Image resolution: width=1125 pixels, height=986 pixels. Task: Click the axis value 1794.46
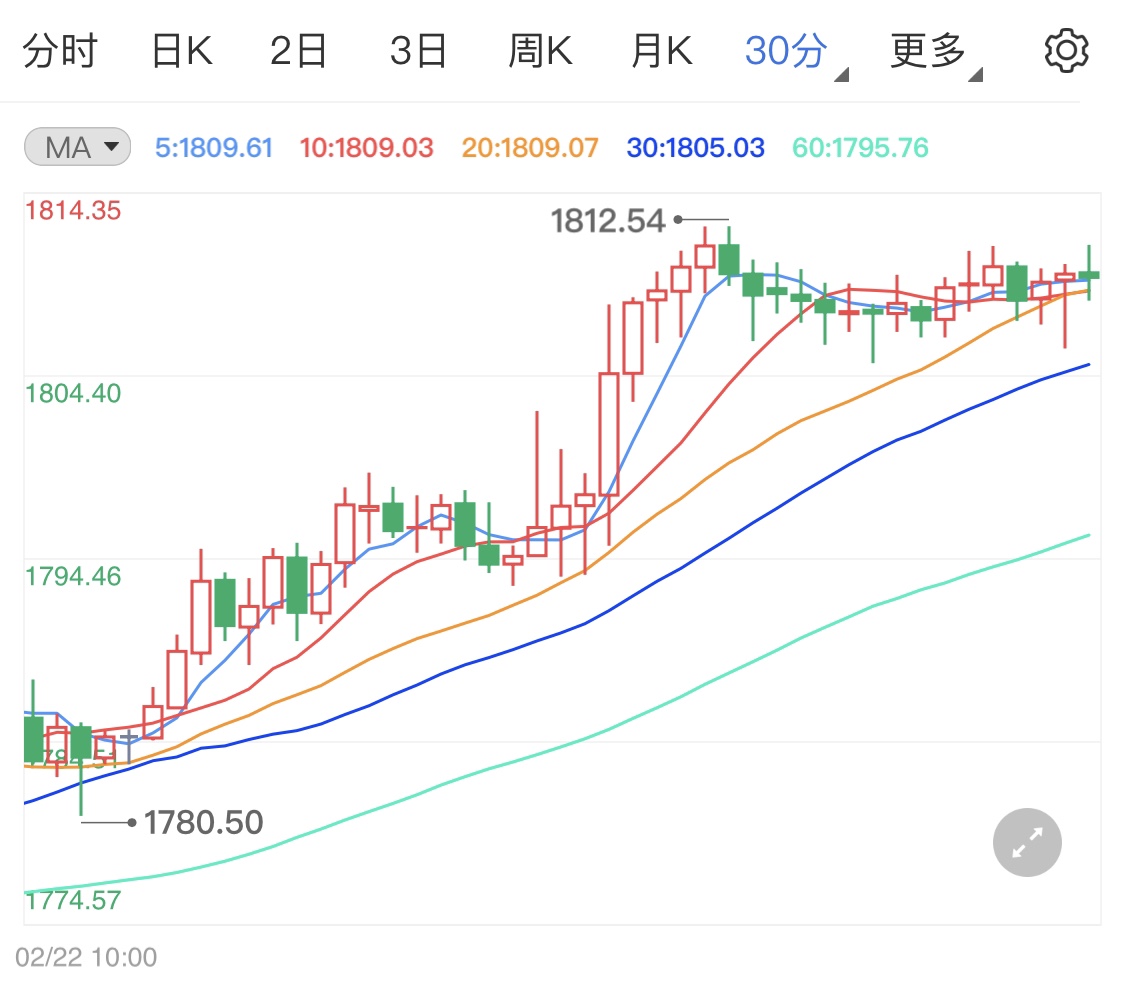(x=73, y=577)
